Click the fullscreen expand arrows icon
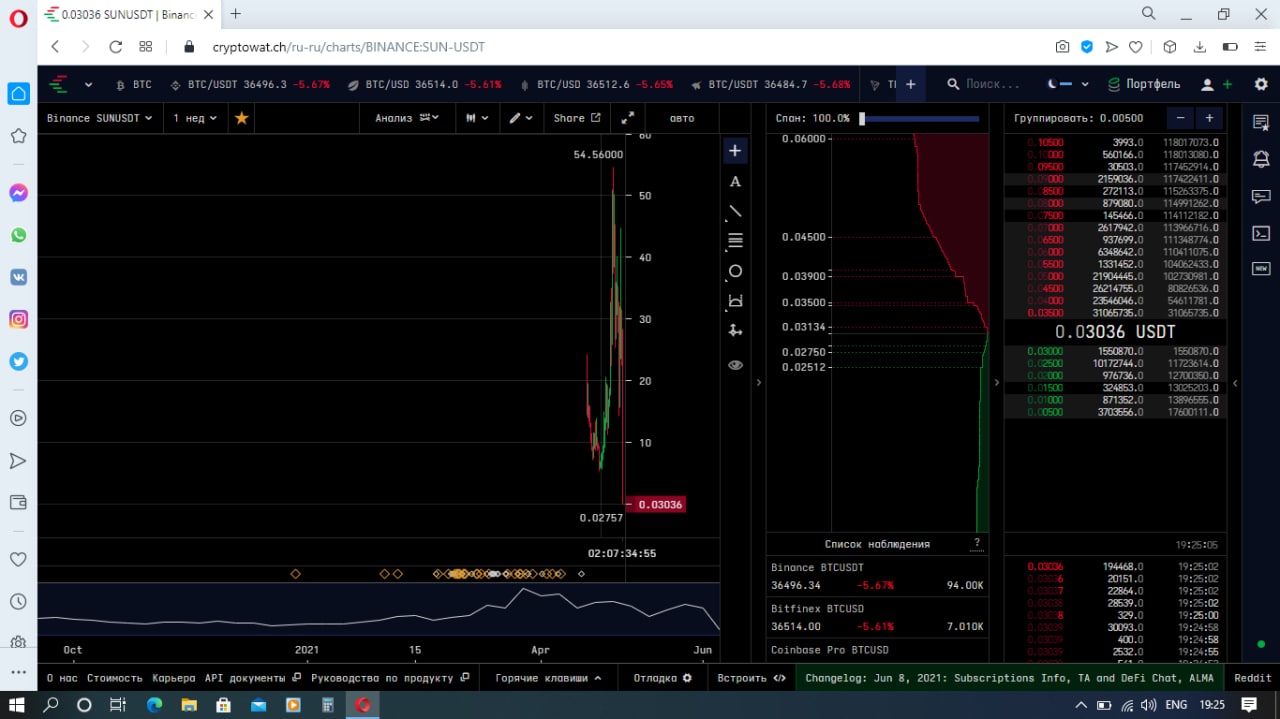This screenshot has width=1280, height=719. coord(627,118)
